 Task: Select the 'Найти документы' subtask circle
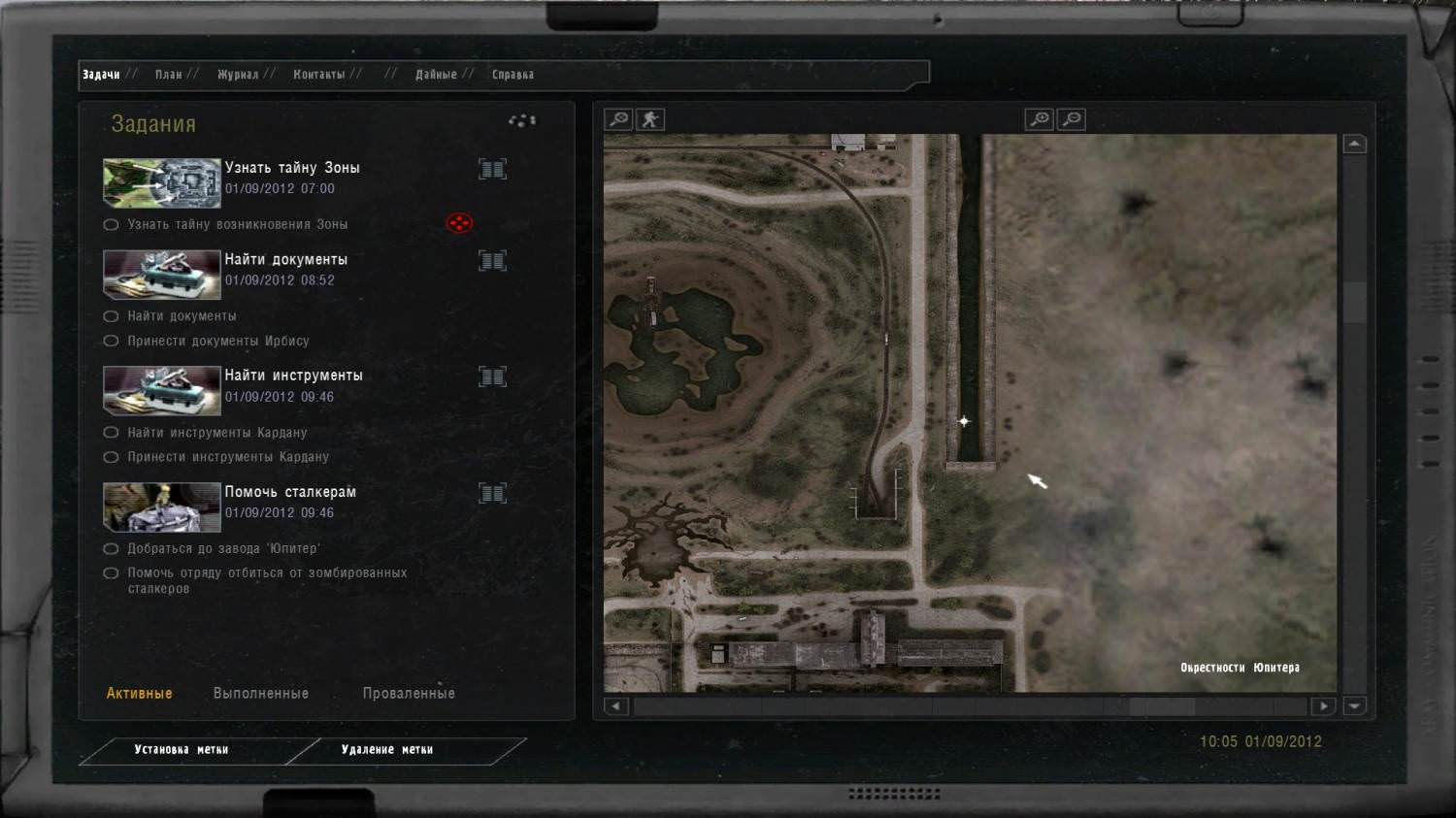(111, 316)
